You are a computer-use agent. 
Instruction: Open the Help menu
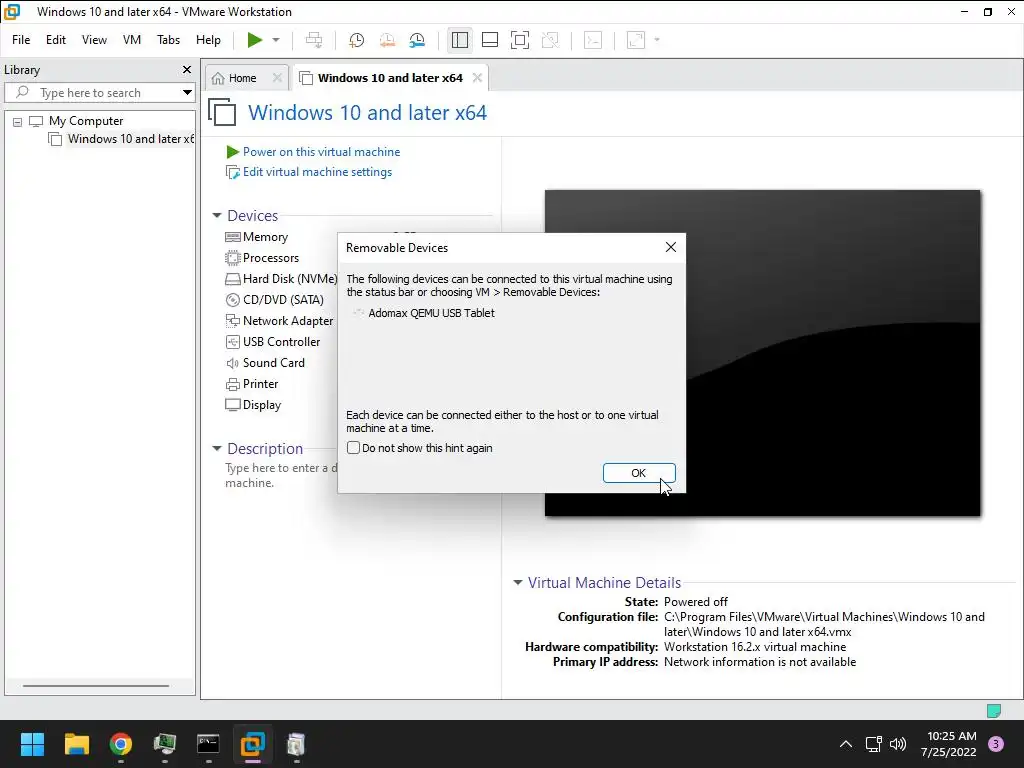point(208,40)
